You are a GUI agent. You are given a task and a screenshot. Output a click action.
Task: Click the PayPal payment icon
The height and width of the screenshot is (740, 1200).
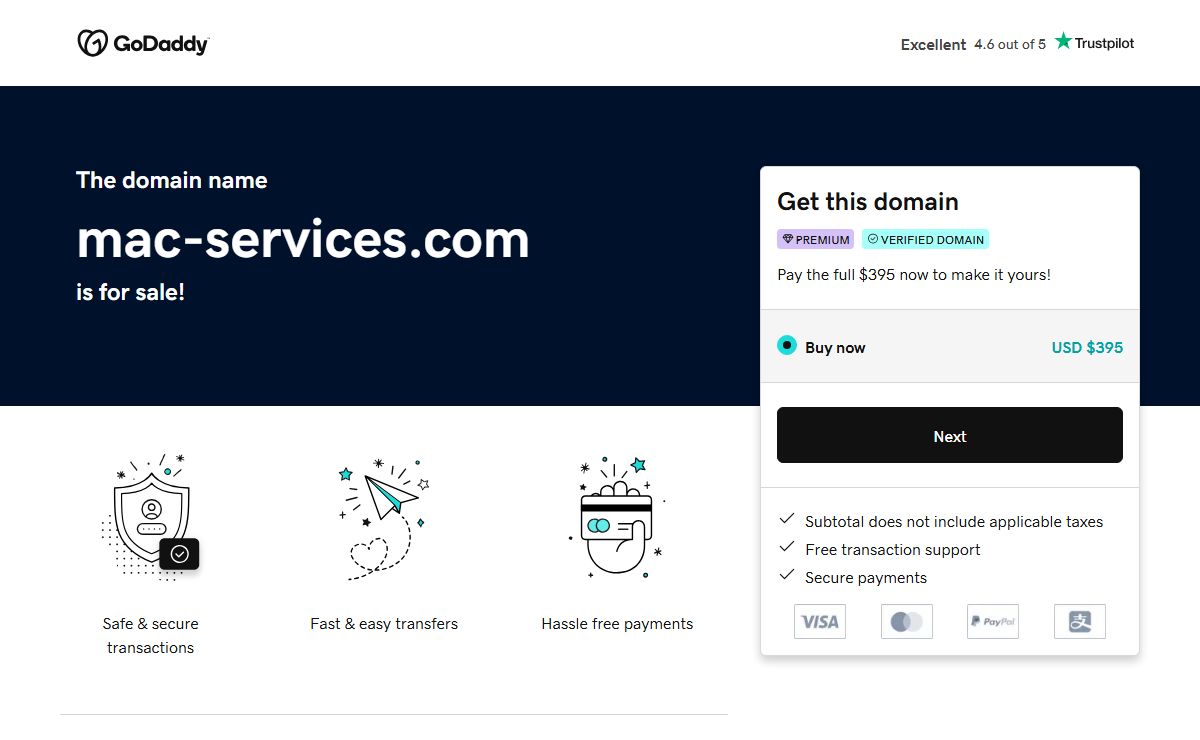[993, 621]
